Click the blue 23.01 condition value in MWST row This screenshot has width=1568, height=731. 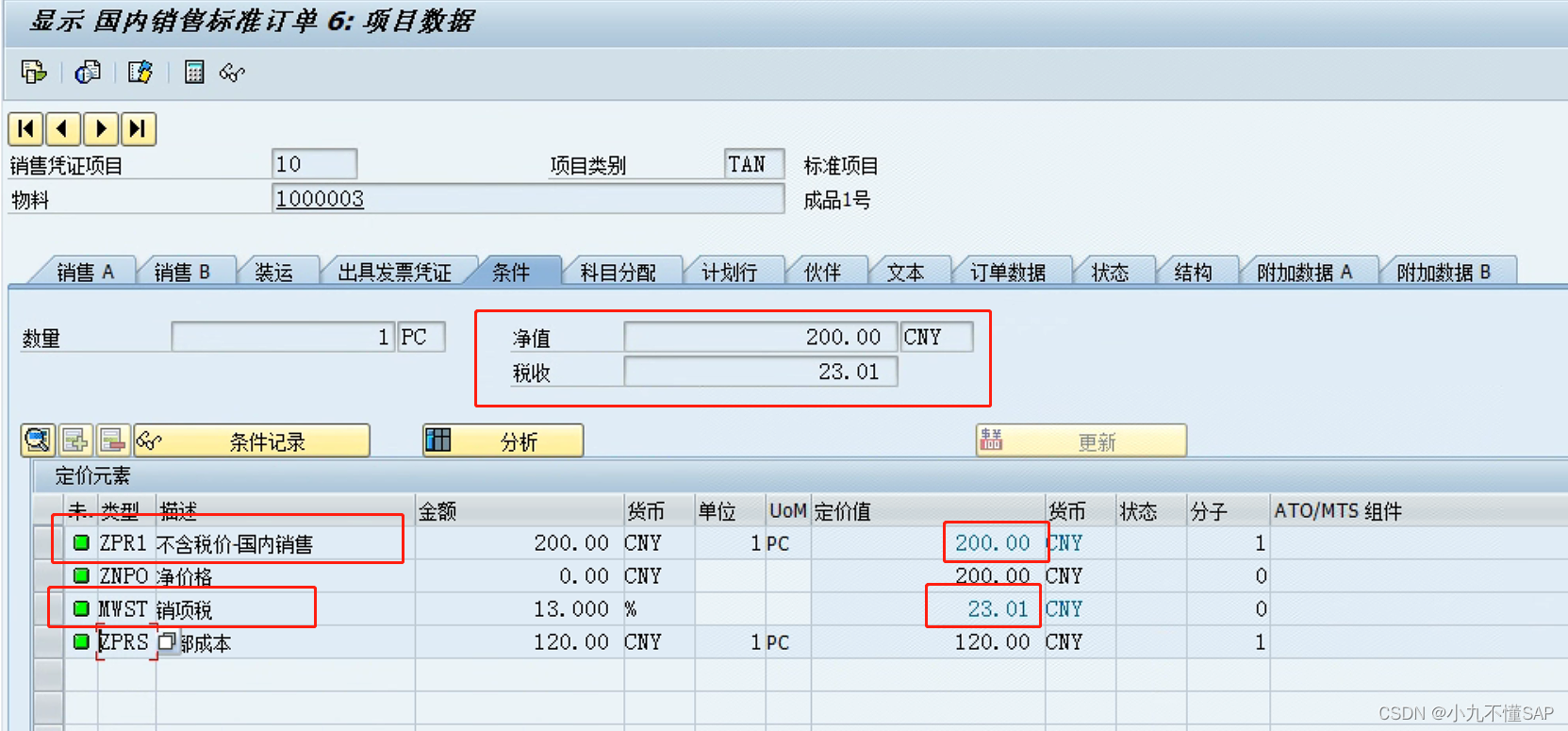[x=998, y=608]
